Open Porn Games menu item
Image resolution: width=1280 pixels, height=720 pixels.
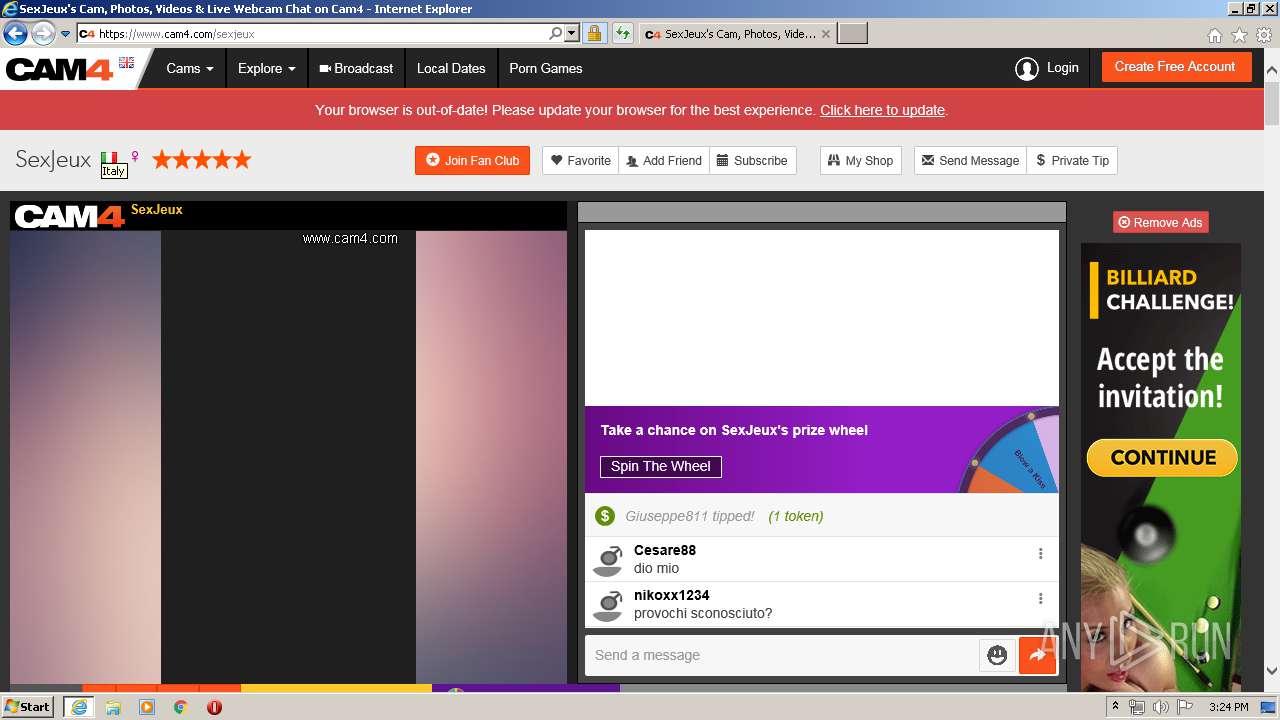click(546, 69)
